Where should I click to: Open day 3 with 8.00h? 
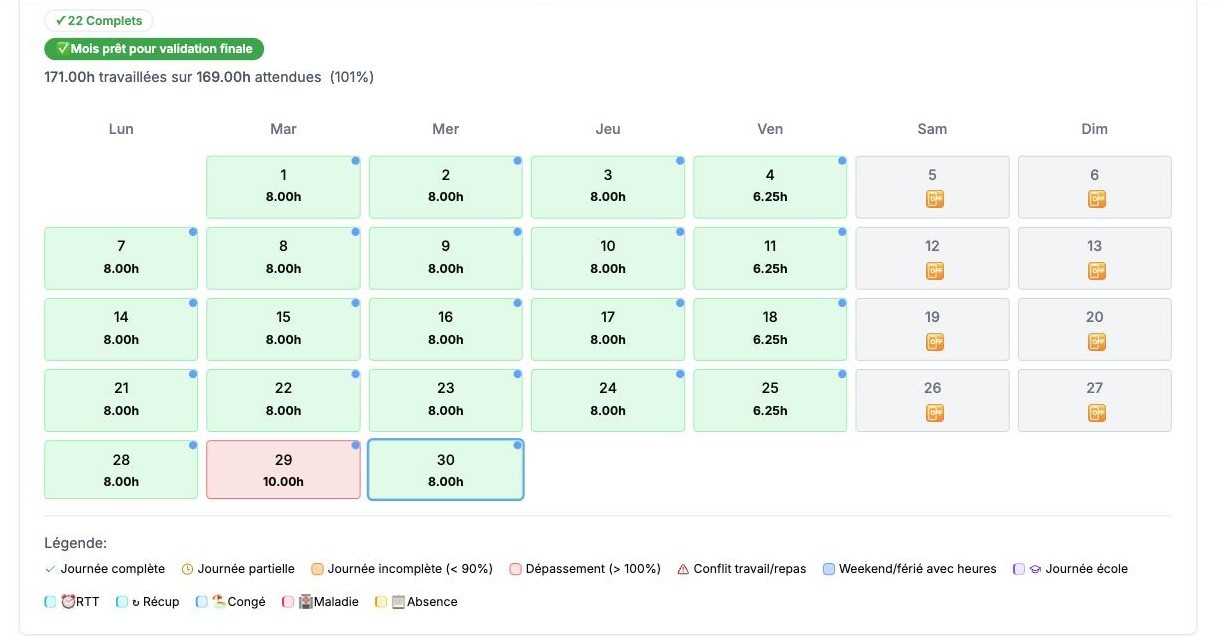pyautogui.click(x=608, y=187)
